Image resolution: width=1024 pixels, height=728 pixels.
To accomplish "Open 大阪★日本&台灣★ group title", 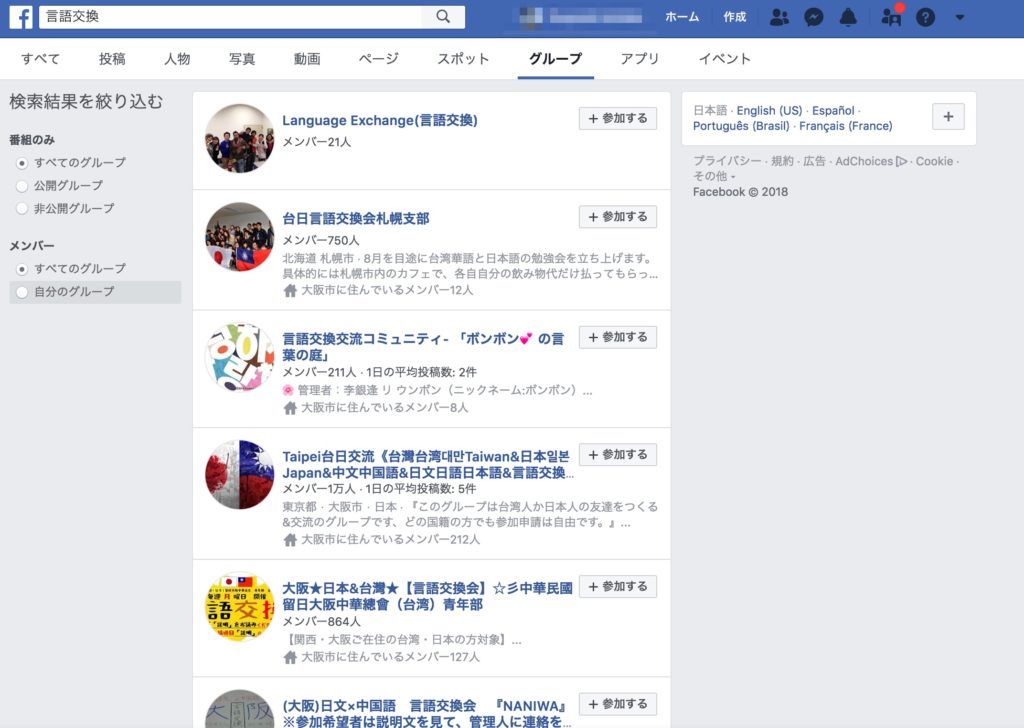I will (x=428, y=596).
